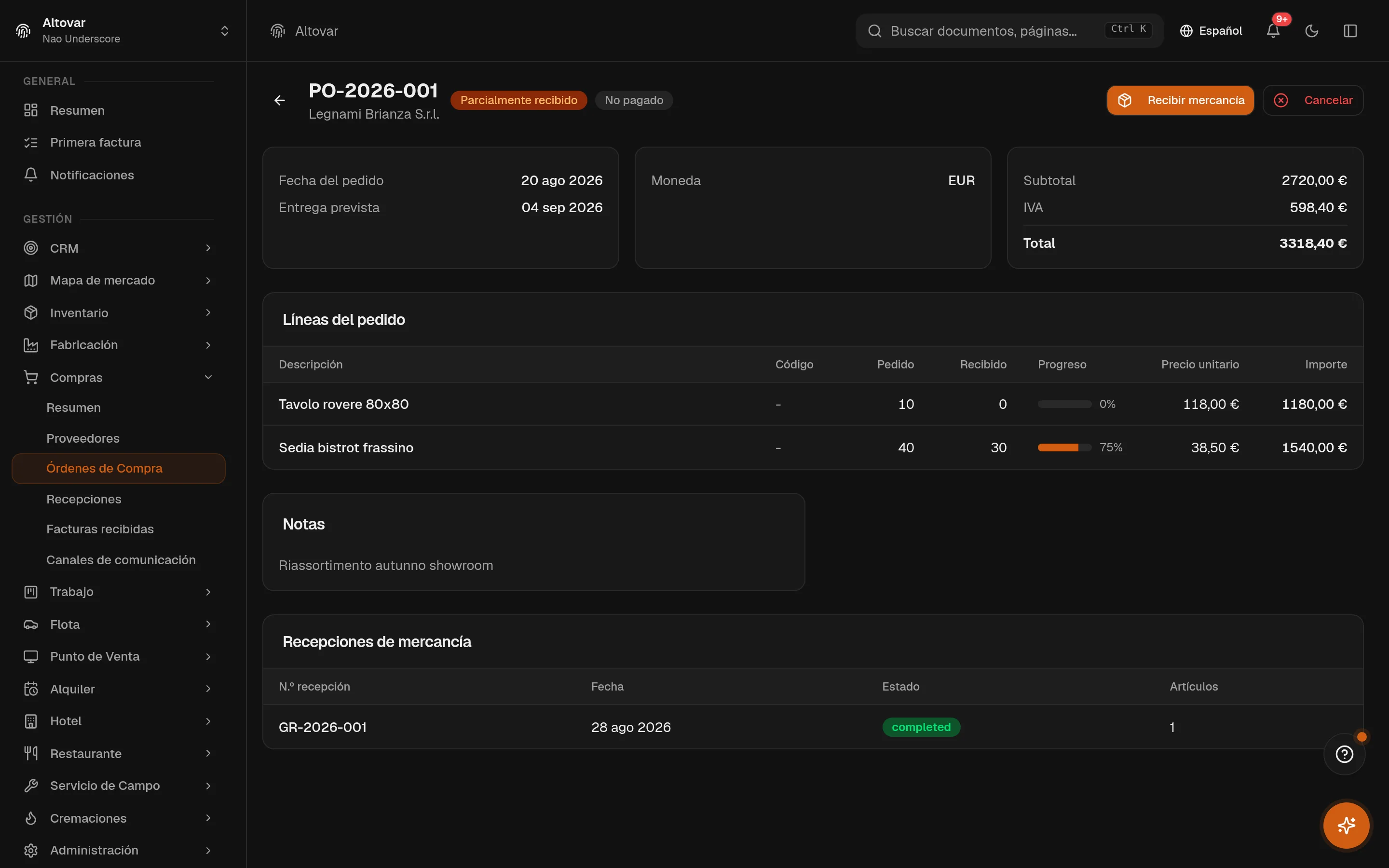Expand the Hotel chevron
Image resolution: width=1389 pixels, height=868 pixels.
208,721
